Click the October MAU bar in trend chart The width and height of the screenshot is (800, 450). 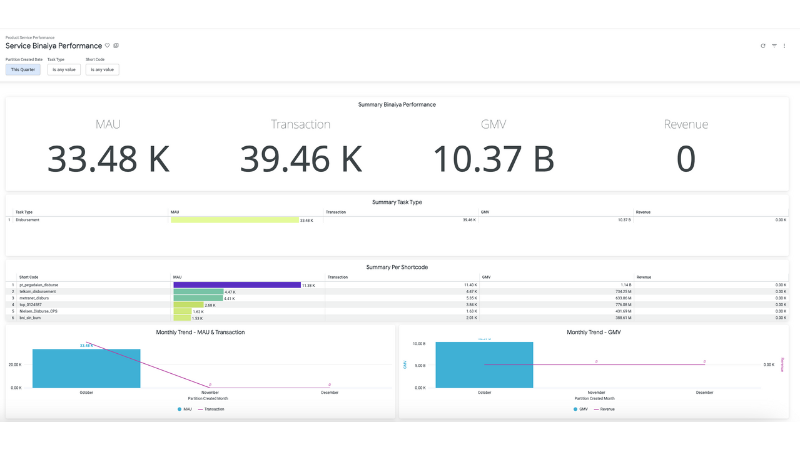(86, 368)
